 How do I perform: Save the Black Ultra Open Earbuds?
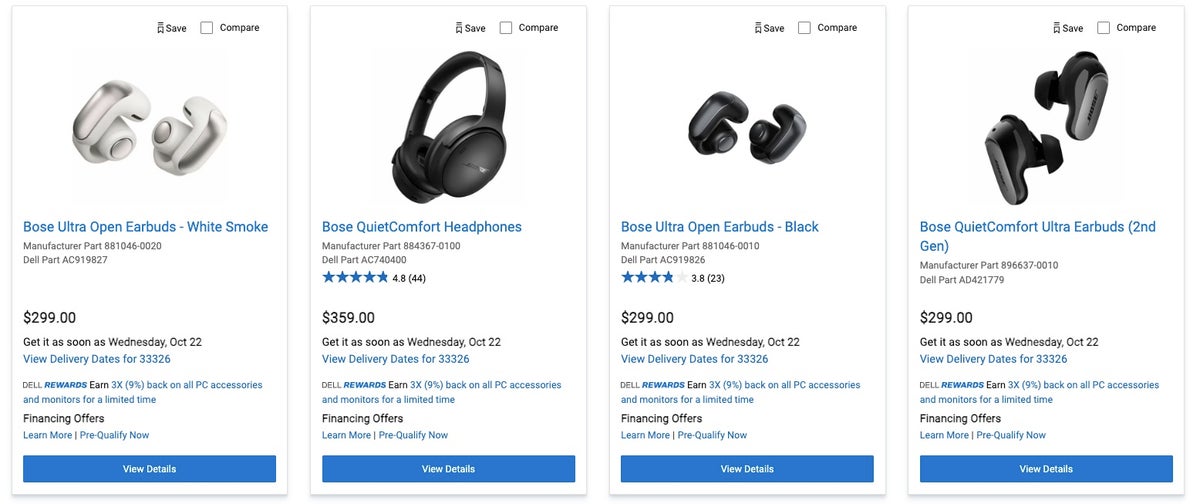click(770, 28)
